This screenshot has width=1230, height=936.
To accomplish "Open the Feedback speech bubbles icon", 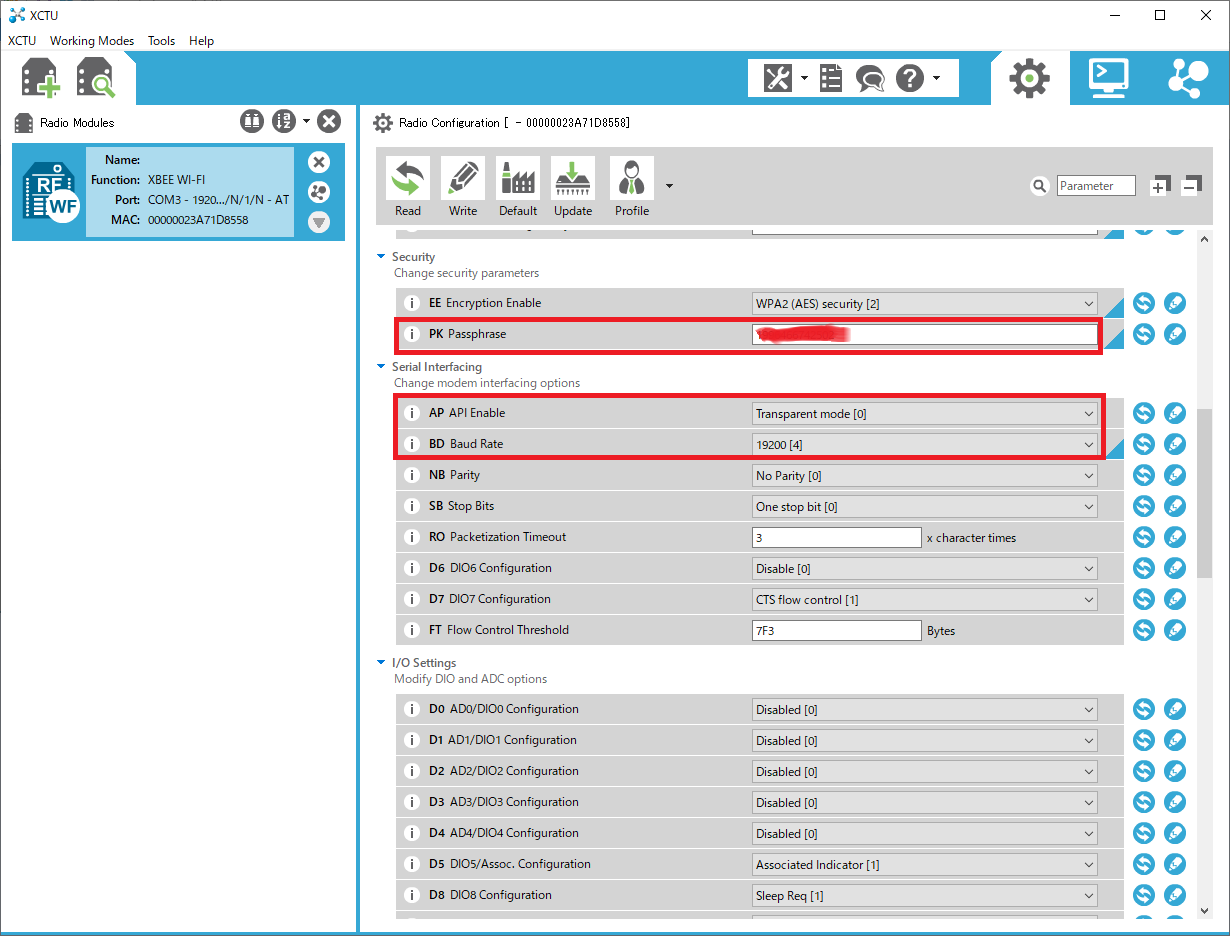I will (x=870, y=78).
